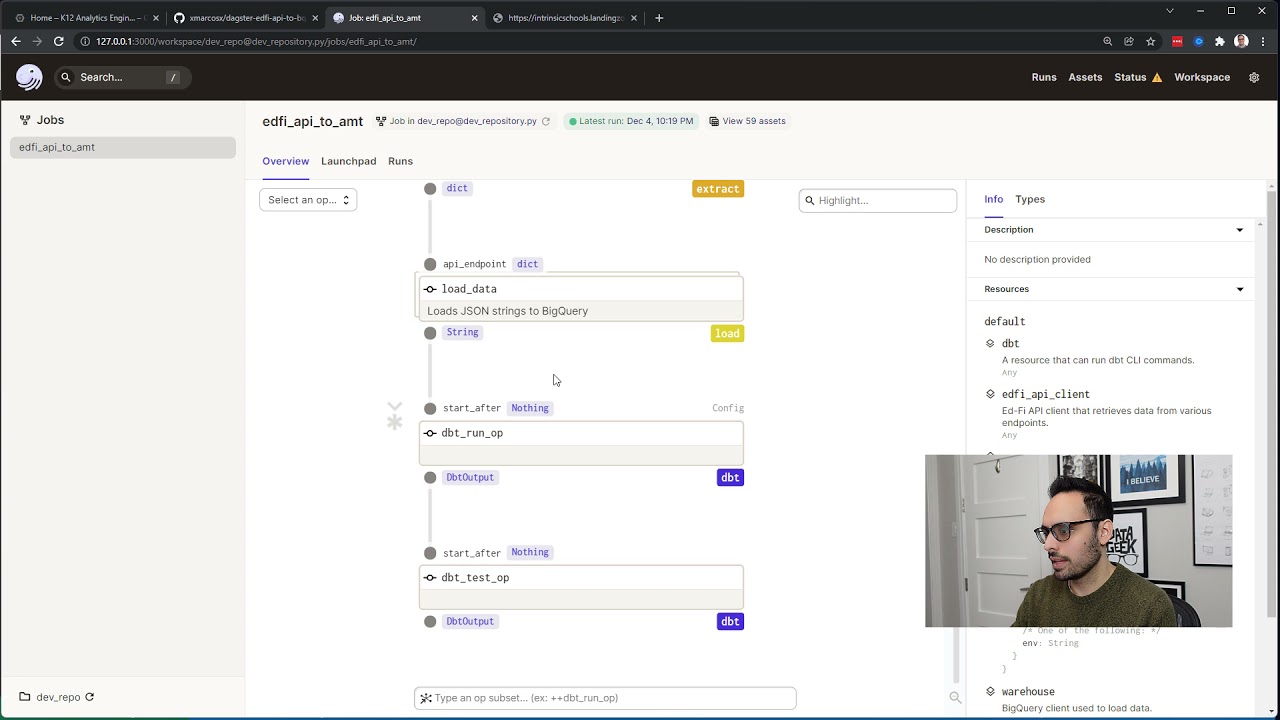Switch to the Overview tab
This screenshot has width=1280, height=720.
pos(286,161)
